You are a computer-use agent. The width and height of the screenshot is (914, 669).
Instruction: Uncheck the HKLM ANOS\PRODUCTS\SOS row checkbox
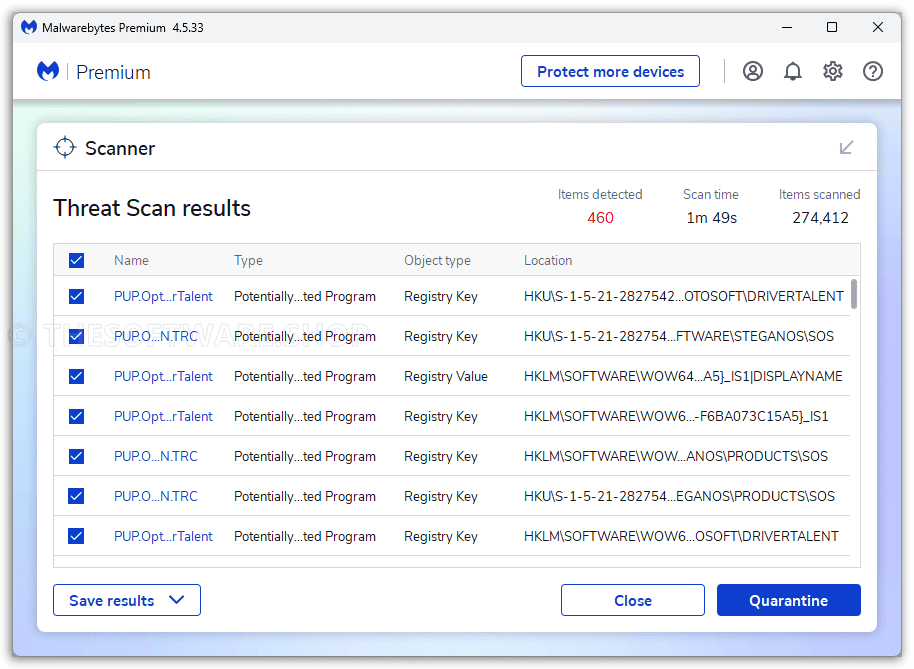point(76,456)
